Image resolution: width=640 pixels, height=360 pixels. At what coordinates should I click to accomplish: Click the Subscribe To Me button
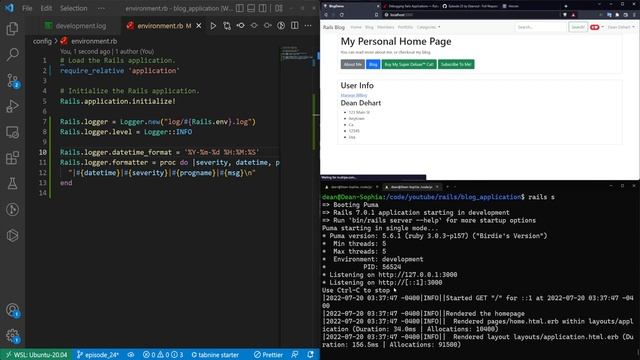pos(456,64)
